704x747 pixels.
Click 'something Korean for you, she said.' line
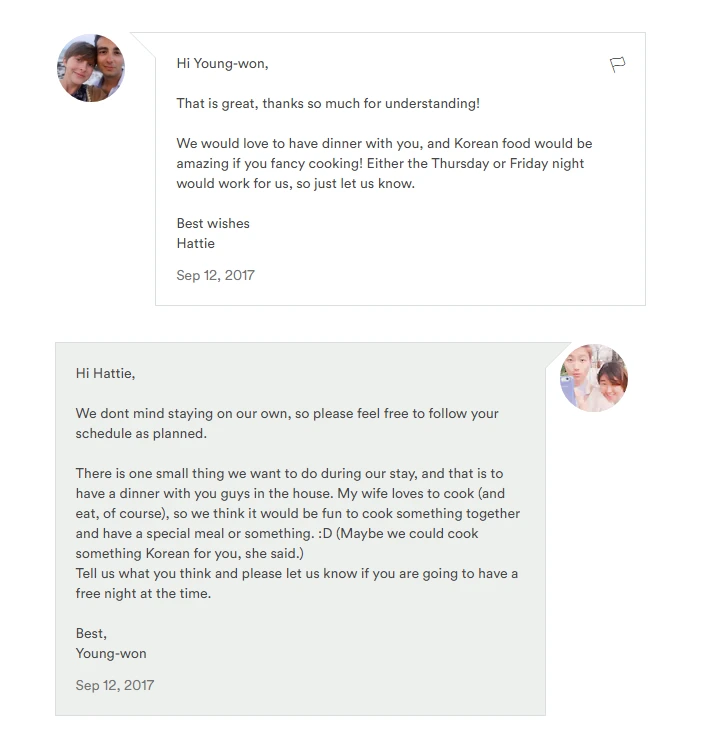(x=190, y=553)
